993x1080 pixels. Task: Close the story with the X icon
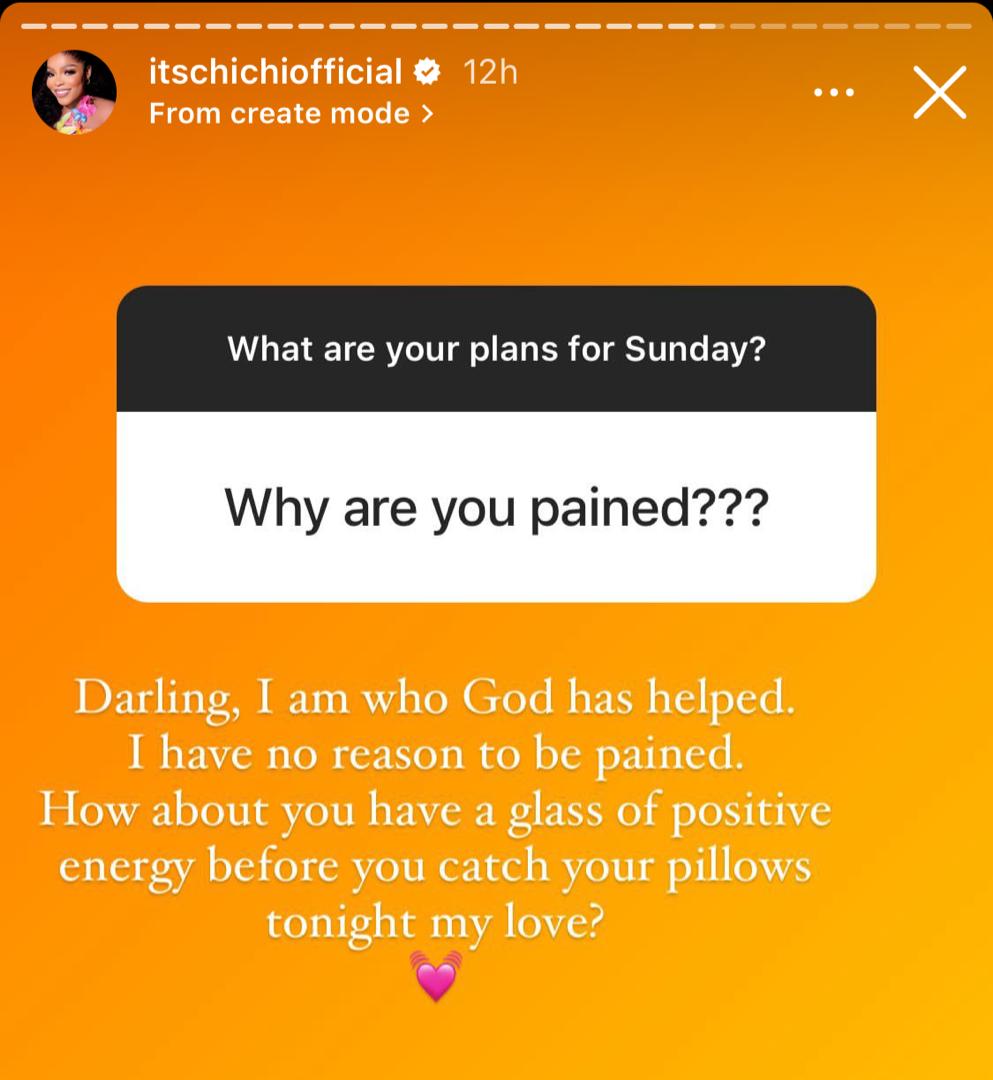pyautogui.click(x=940, y=92)
